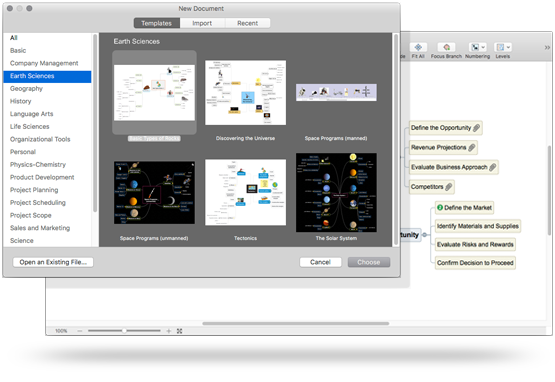This screenshot has height=382, width=555.
Task: Choose the Space Programs (manned) template
Action: (x=336, y=92)
